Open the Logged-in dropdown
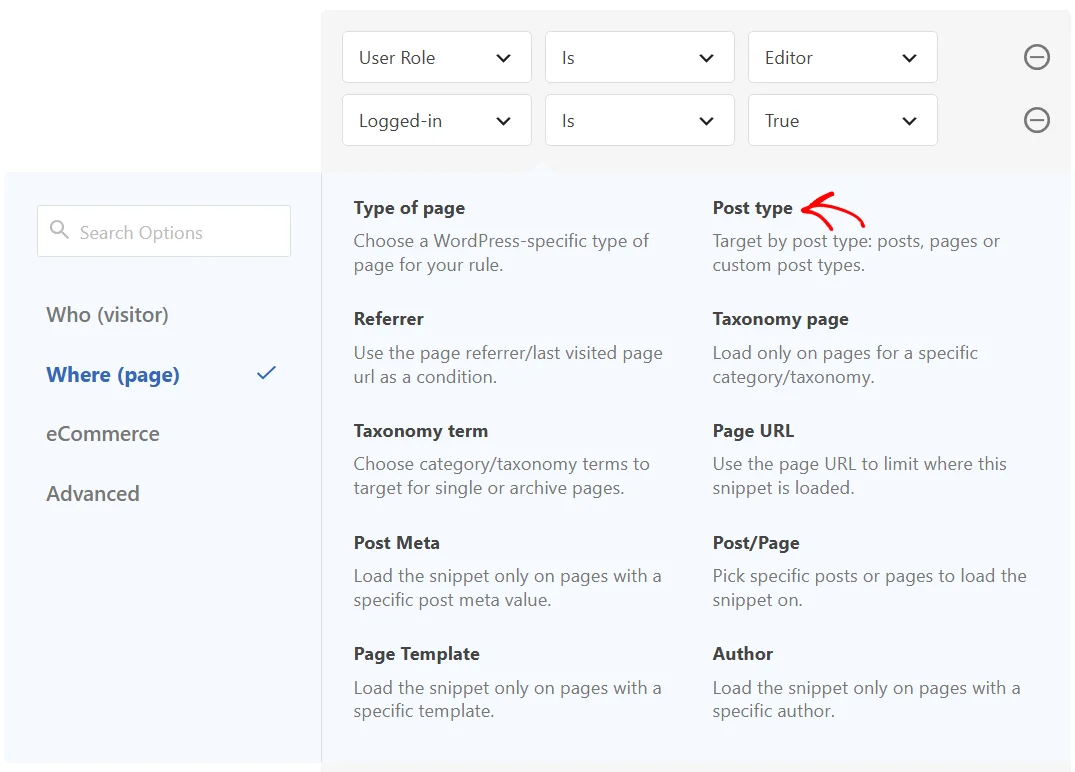 pos(437,121)
